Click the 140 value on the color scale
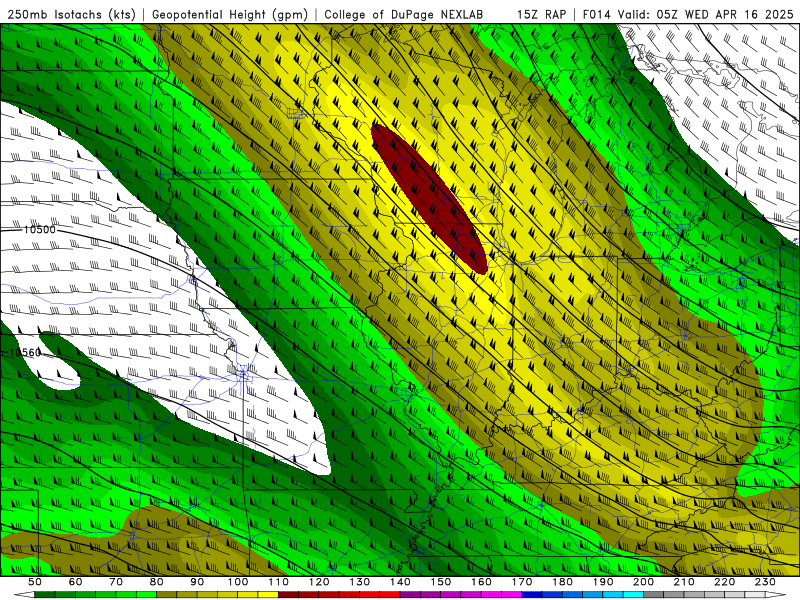Screen dimensions: 800x600 pyautogui.click(x=400, y=582)
